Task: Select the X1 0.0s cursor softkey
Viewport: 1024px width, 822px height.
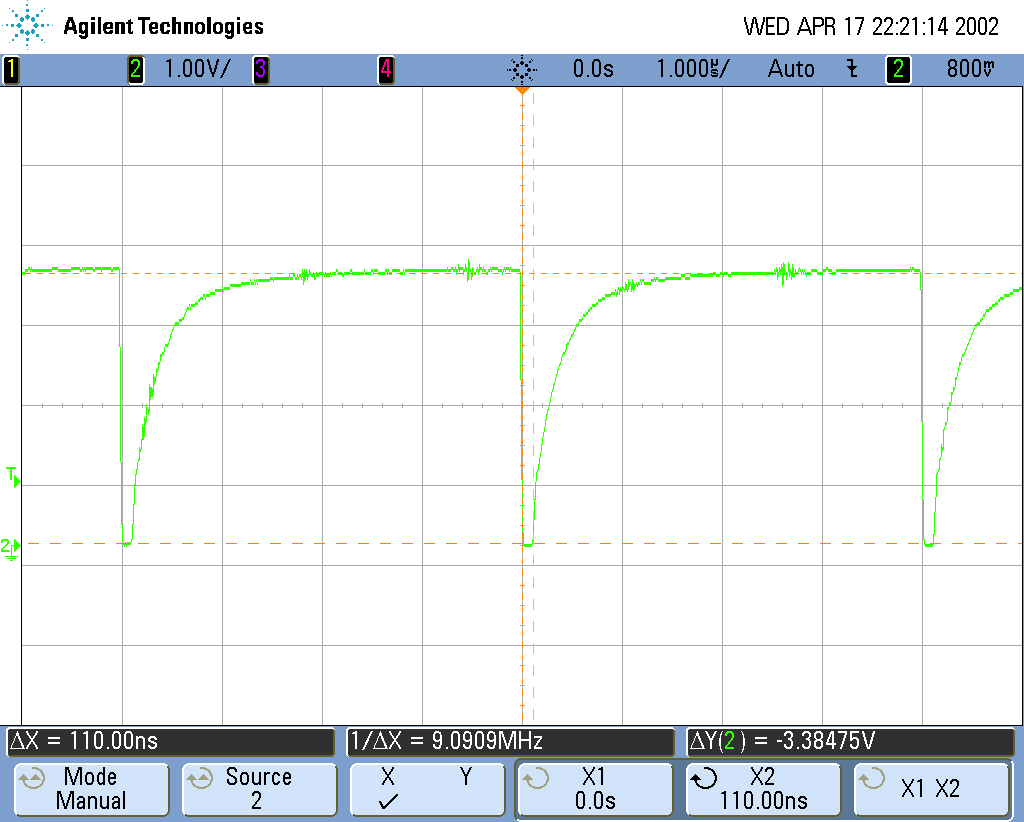Action: point(595,788)
